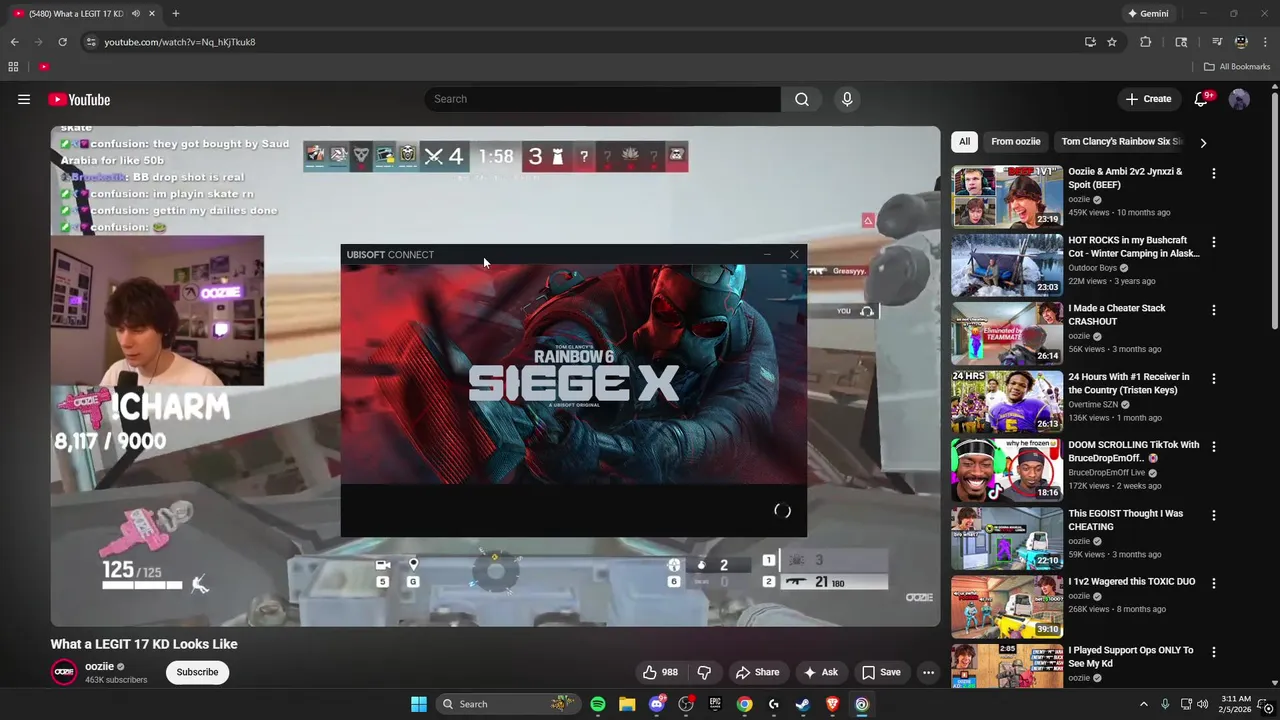
Task: Open DOOM SCROLLING TikTok video thumbnail
Action: (1007, 470)
